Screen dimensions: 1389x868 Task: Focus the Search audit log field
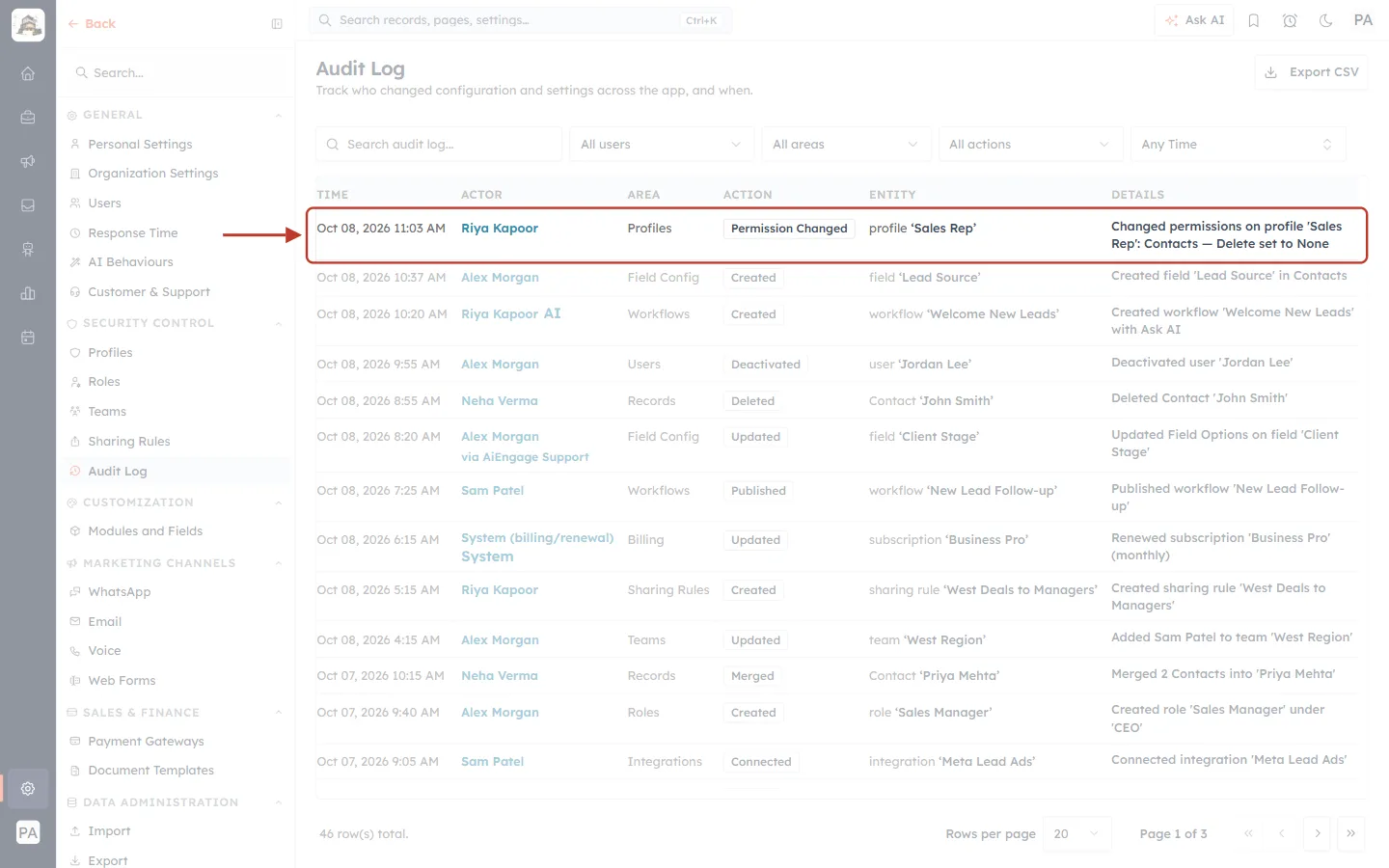[x=439, y=145]
